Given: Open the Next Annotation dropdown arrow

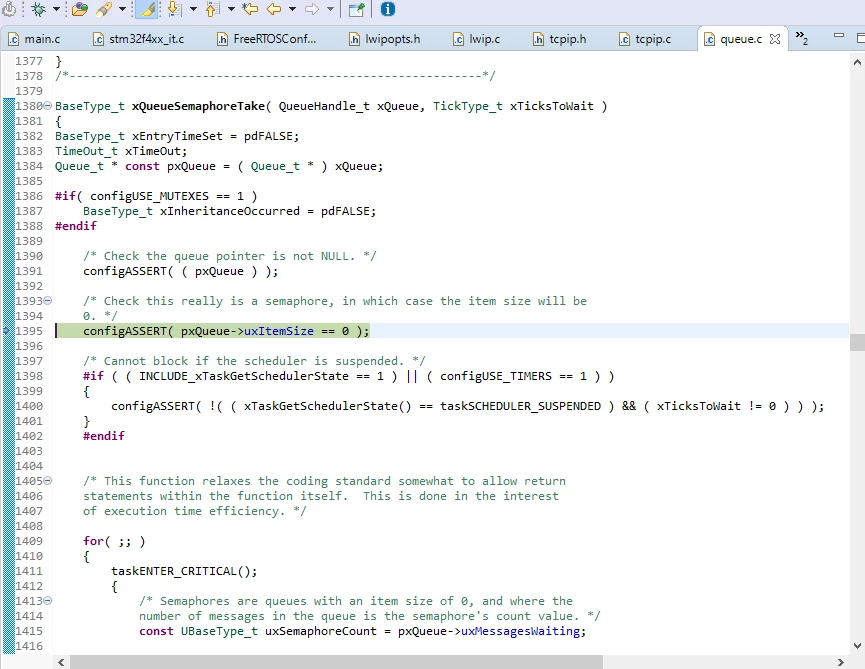Looking at the screenshot, I should 193,9.
